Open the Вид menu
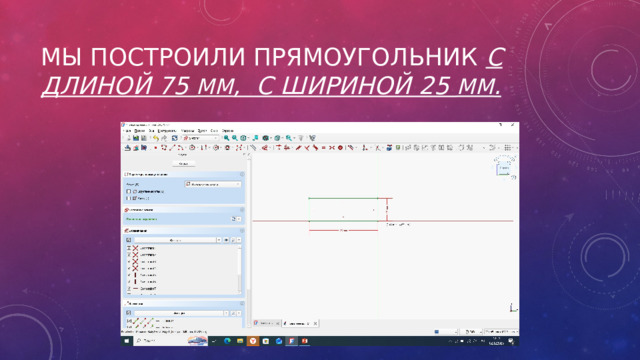Image resolution: width=640 pixels, height=360 pixels. (x=151, y=131)
